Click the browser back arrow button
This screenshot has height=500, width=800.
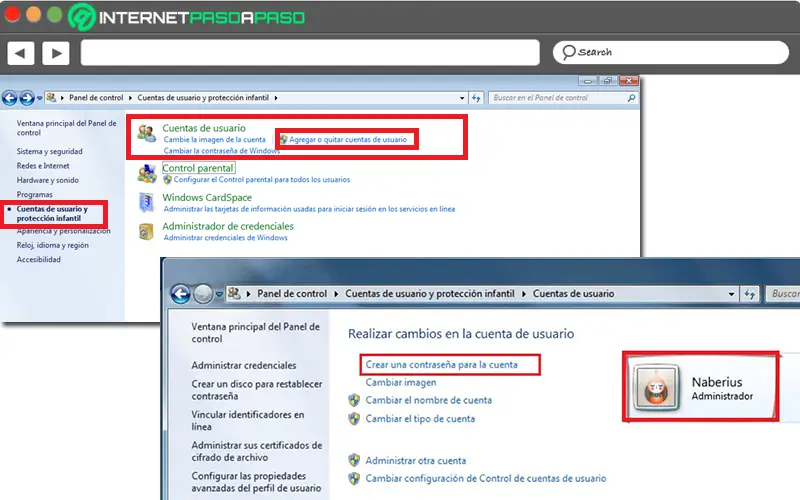point(20,53)
